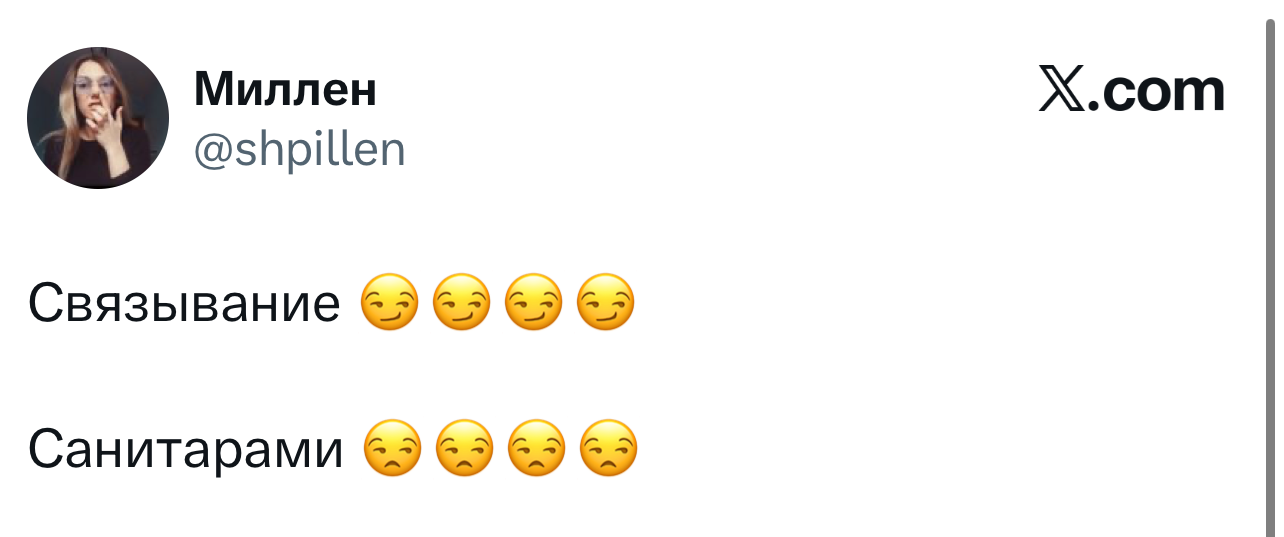Screen dimensions: 1284x537
Task: Select the second smirking face emoji
Action: 461,302
